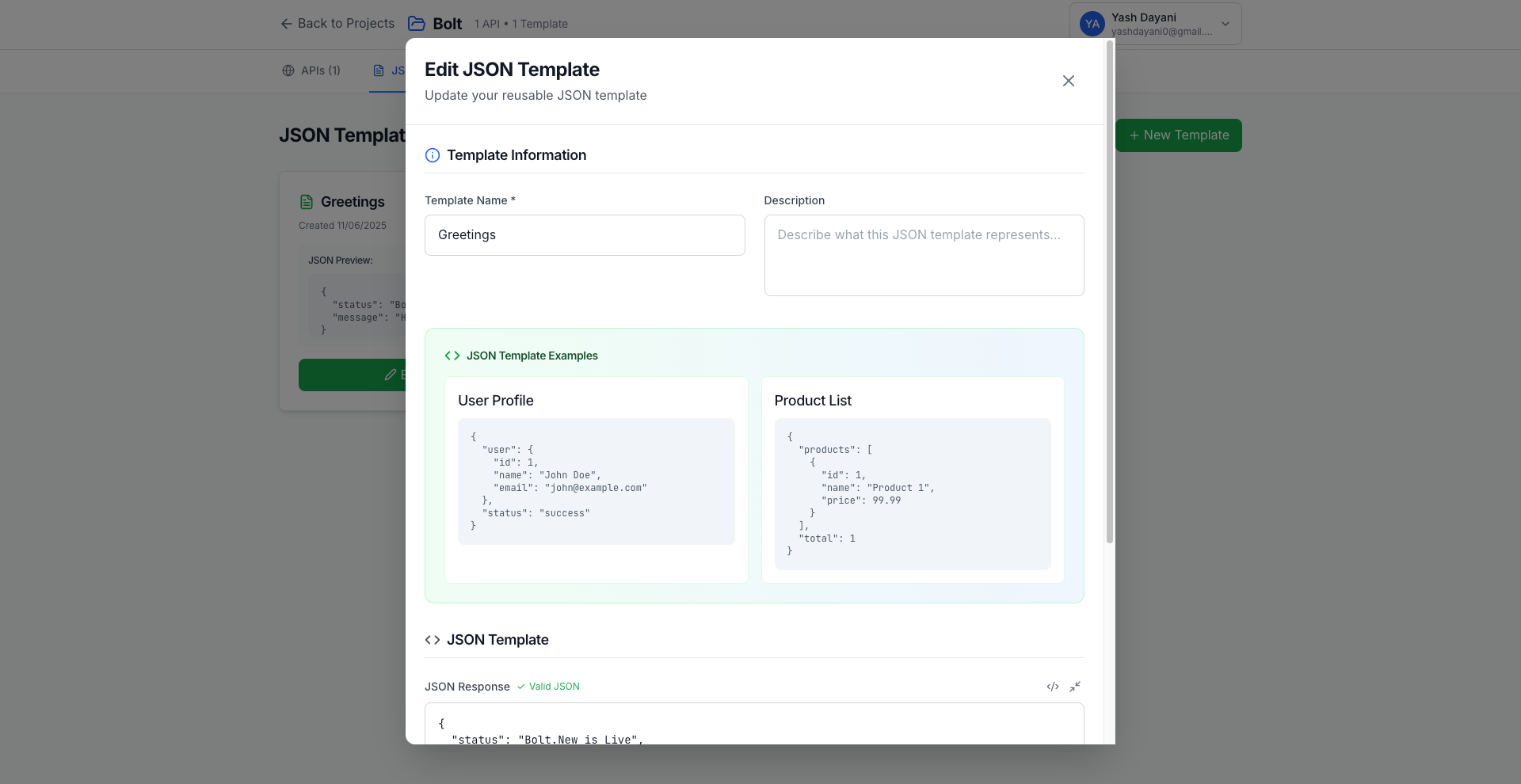Close the Edit JSON Template dialog
This screenshot has height=784, width=1521.
click(1068, 81)
